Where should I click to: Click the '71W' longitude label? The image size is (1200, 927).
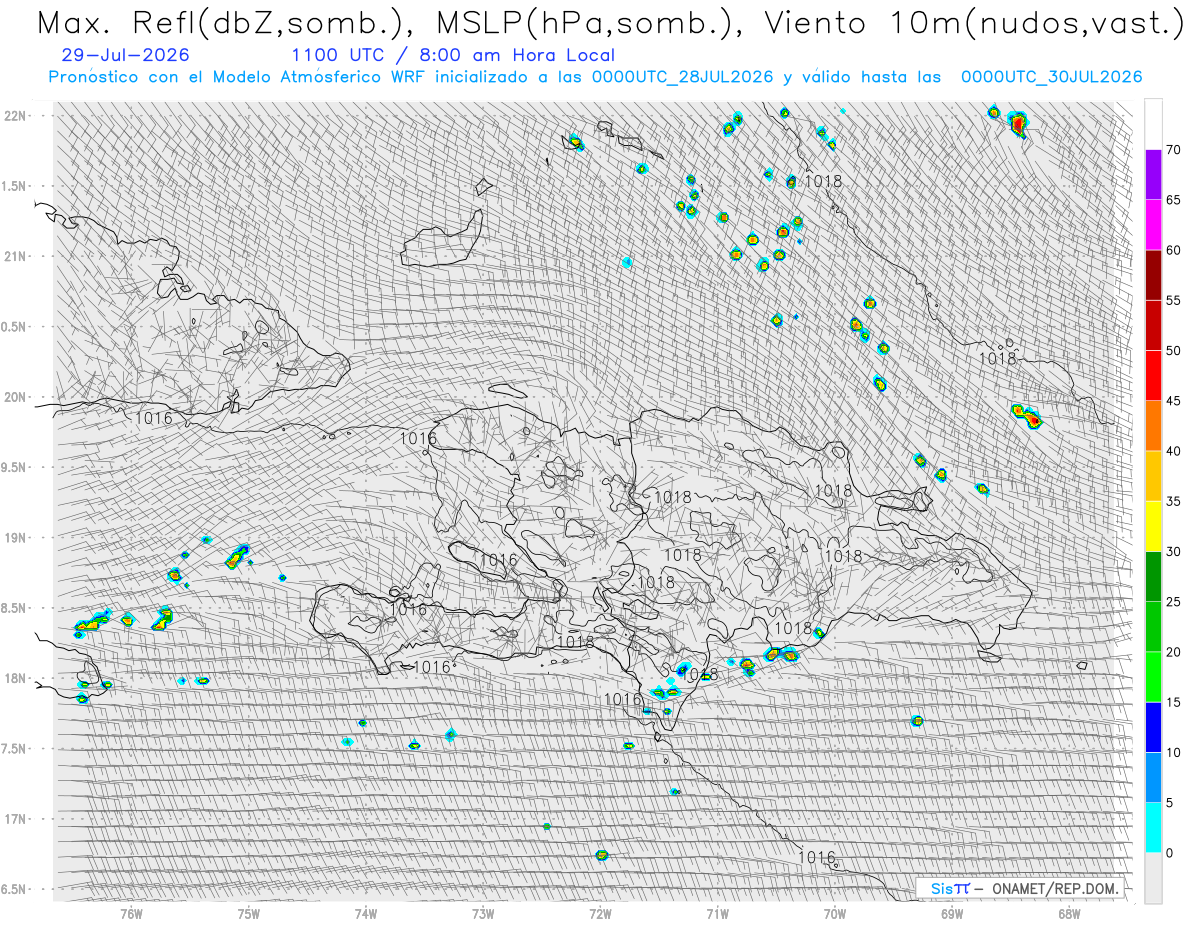click(x=717, y=913)
